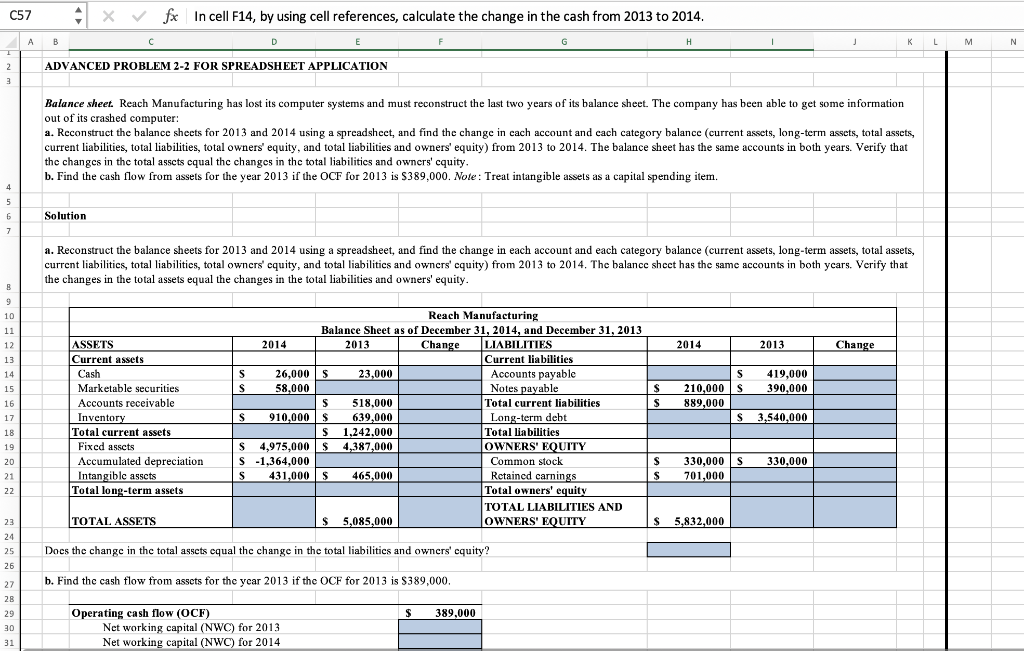1024x651 pixels.
Task: Select row 14 header
Action: (x=8, y=374)
